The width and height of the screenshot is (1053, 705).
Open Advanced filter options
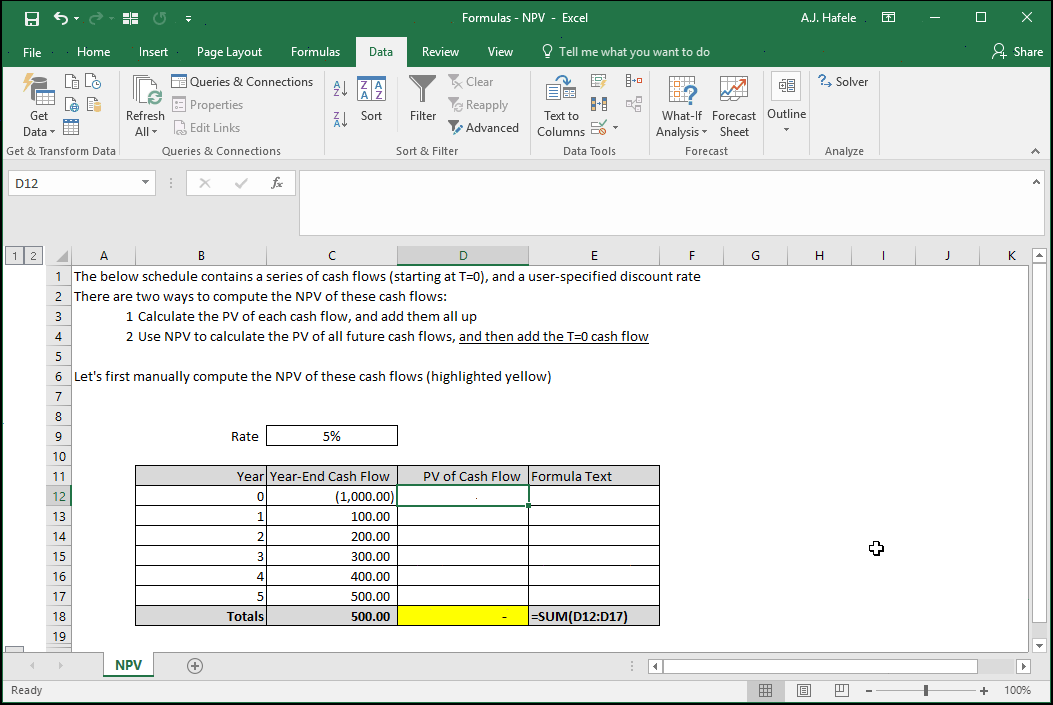coord(483,128)
